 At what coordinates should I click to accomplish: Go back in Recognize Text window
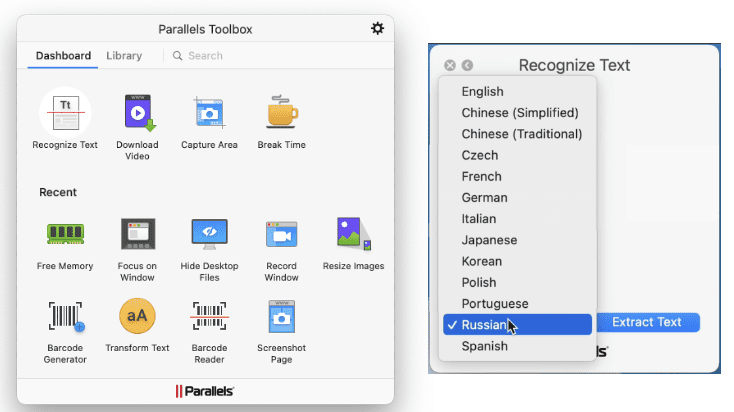pos(467,65)
